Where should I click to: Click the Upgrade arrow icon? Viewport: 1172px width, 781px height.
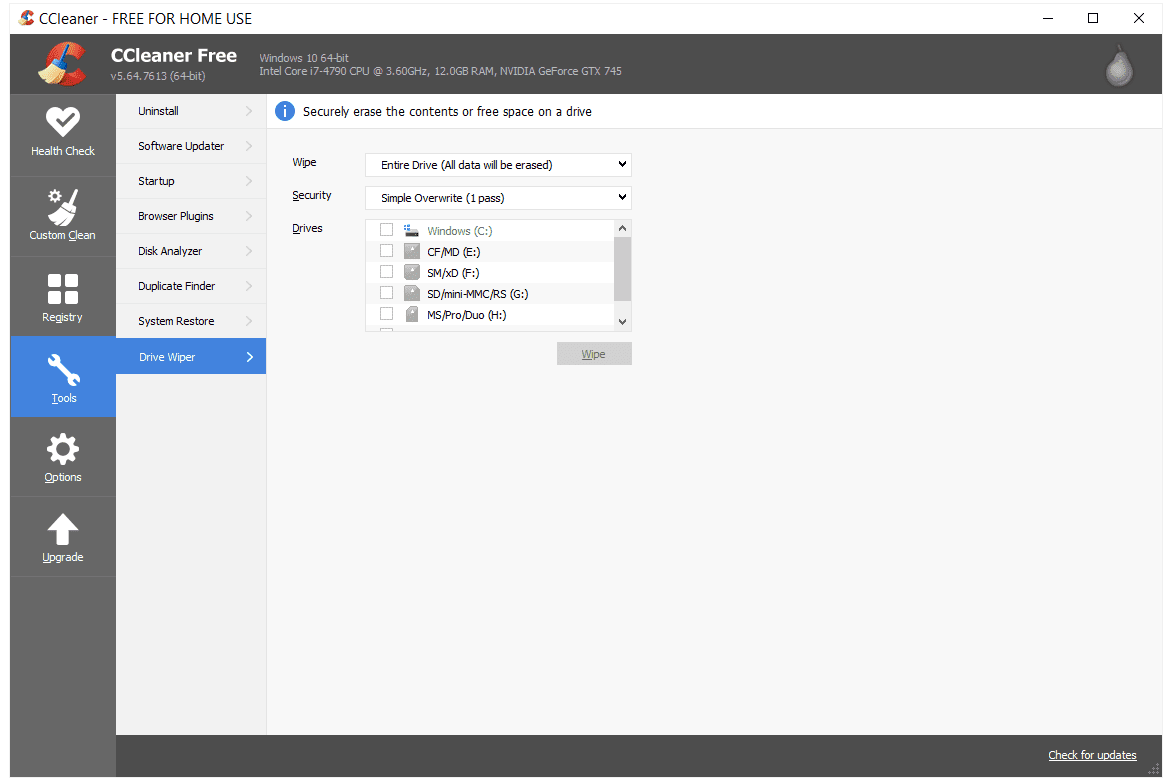pos(62,530)
